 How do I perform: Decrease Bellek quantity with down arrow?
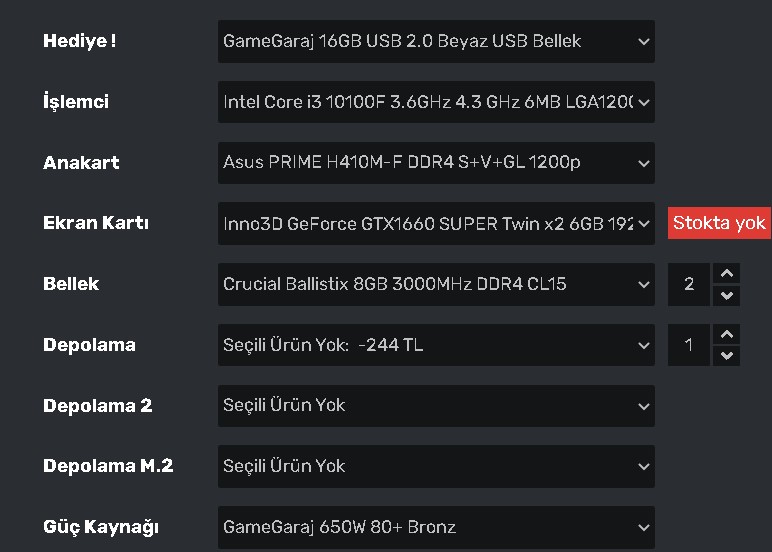pos(727,295)
